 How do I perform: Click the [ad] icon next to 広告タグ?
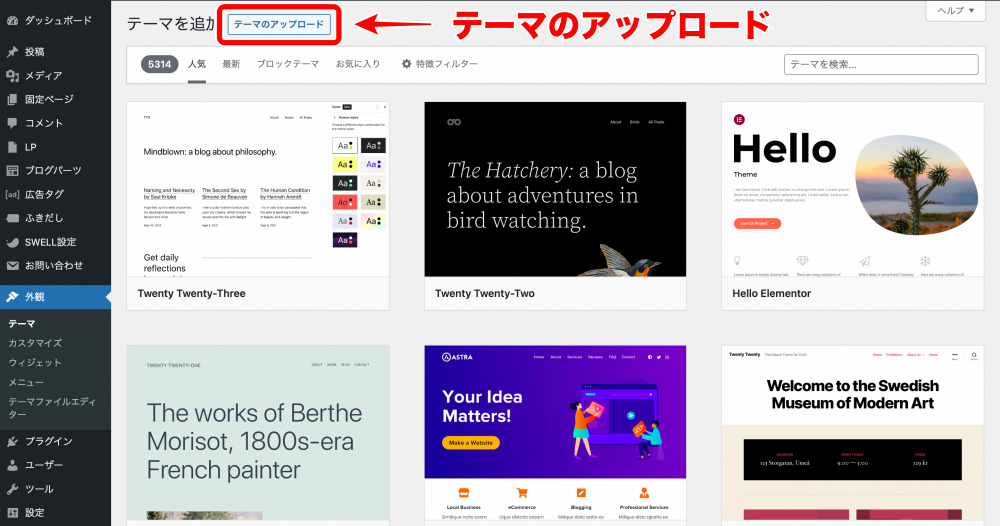tap(12, 194)
